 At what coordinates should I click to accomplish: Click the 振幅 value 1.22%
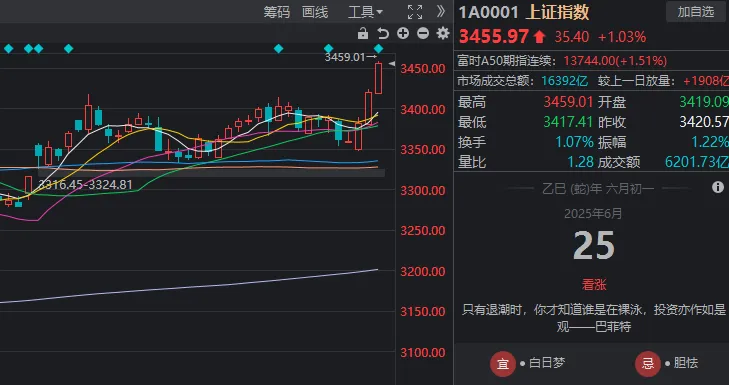pyautogui.click(x=709, y=142)
